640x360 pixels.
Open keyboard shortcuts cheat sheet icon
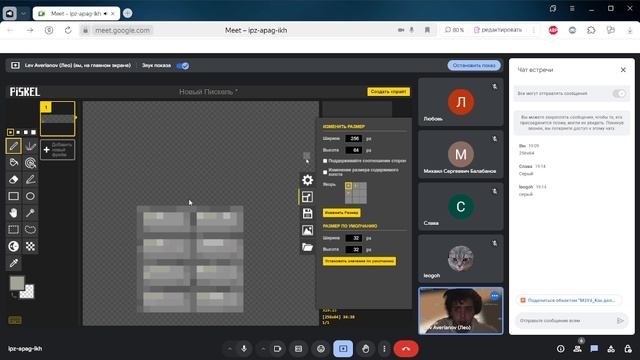click(x=15, y=320)
